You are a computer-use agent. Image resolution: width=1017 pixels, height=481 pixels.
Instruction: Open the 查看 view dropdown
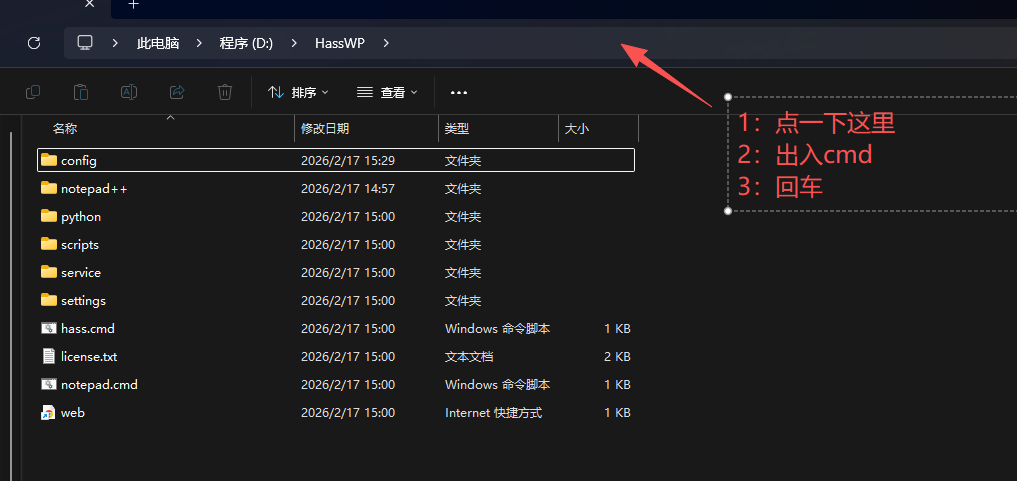387,93
